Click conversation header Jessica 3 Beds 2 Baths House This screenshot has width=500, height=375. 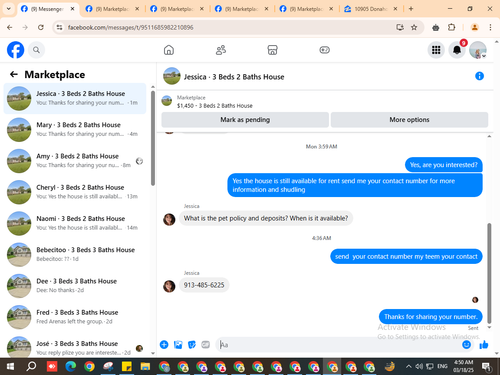click(234, 77)
